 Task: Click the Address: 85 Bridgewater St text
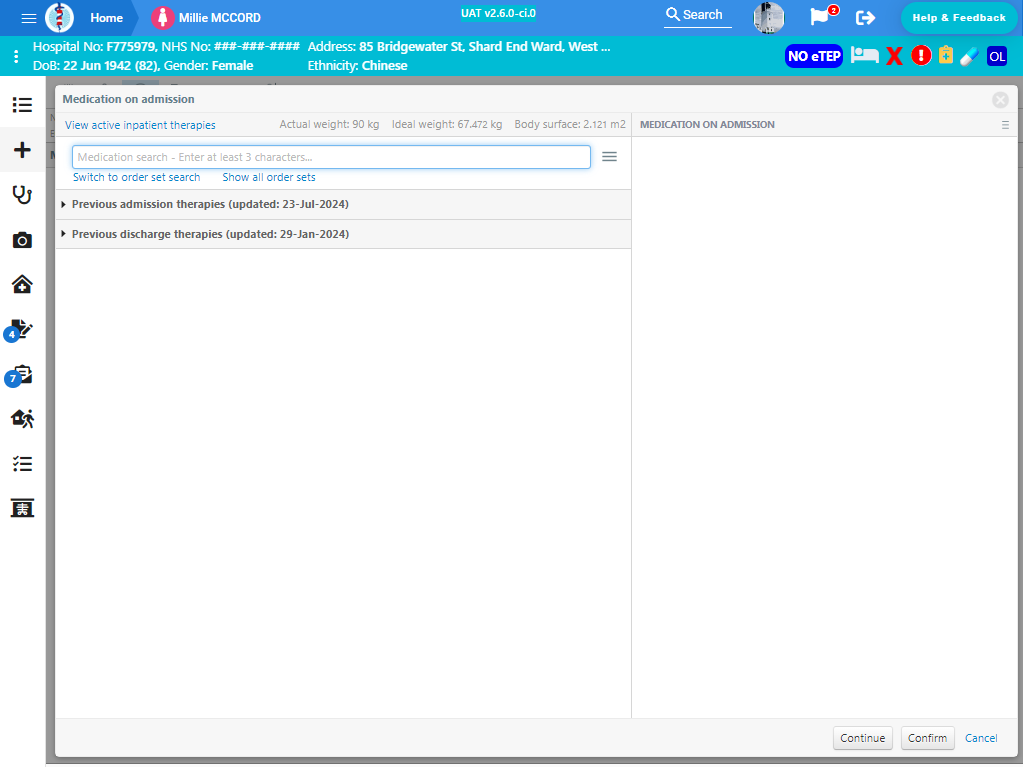(x=459, y=46)
